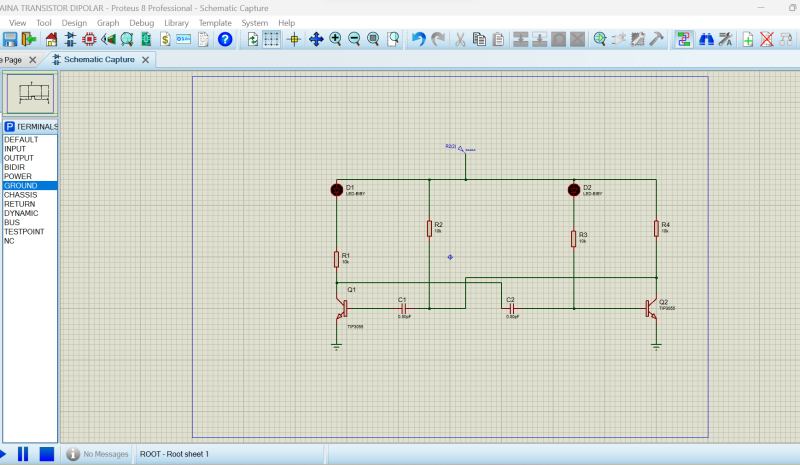This screenshot has width=800, height=465.
Task: Click the Undo arrow icon
Action: pyautogui.click(x=419, y=40)
